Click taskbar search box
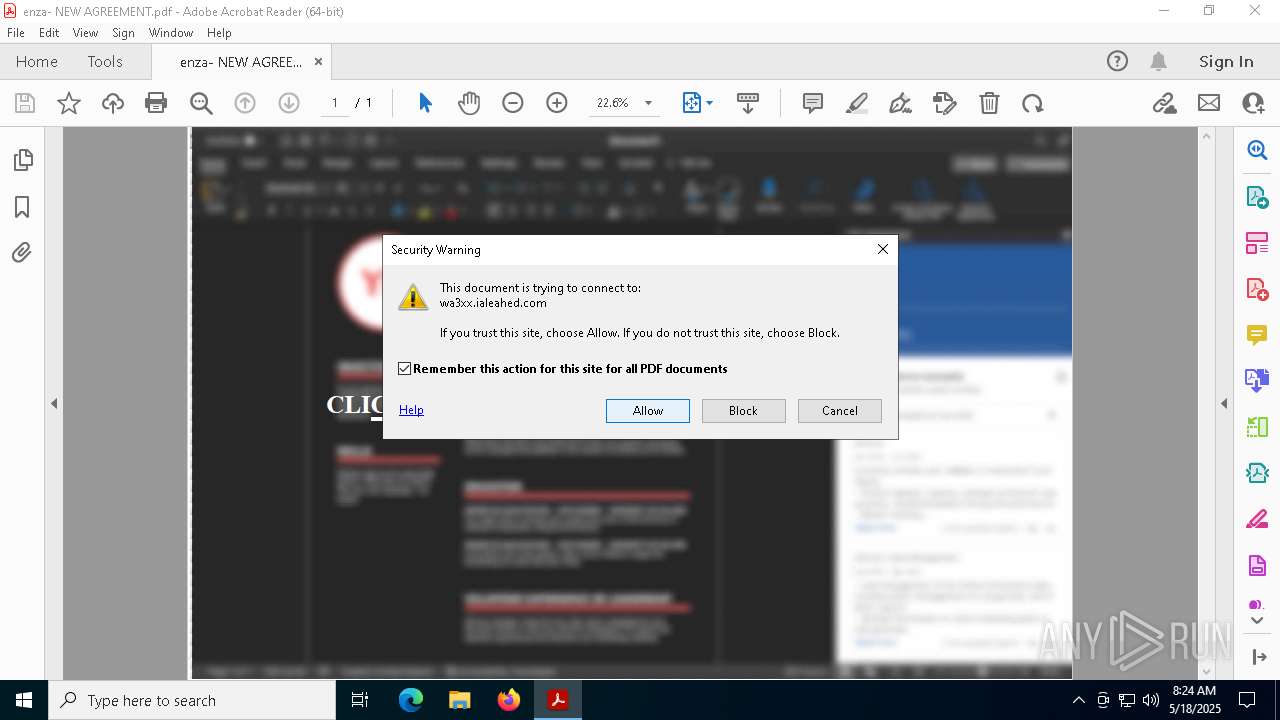This screenshot has height=720, width=1280. [x=192, y=700]
